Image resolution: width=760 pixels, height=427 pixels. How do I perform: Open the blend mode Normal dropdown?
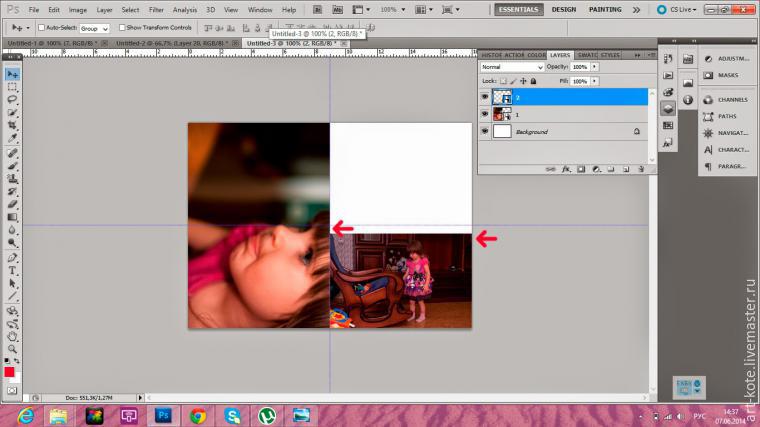pyautogui.click(x=512, y=67)
